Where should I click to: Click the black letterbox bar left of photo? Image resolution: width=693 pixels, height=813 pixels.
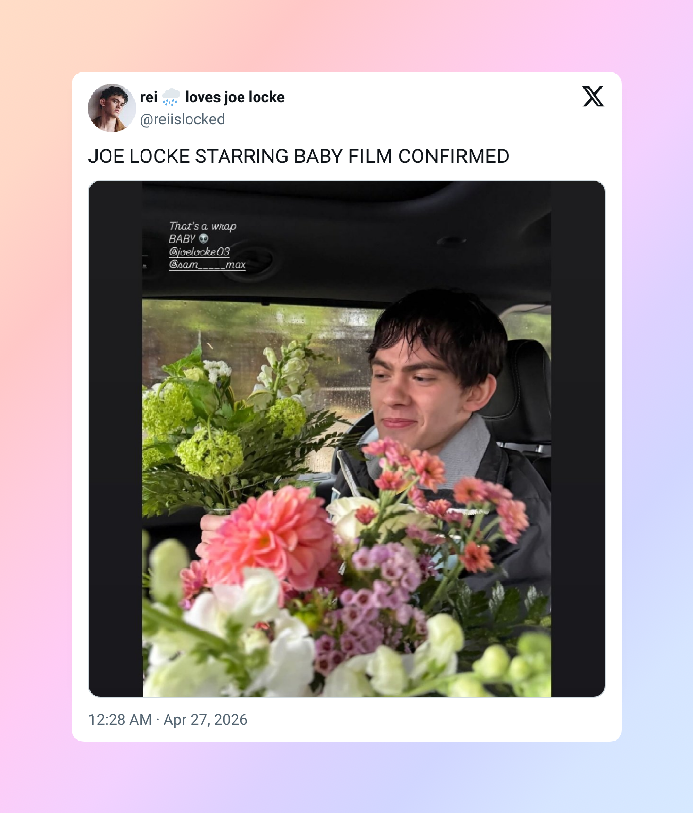(116, 439)
